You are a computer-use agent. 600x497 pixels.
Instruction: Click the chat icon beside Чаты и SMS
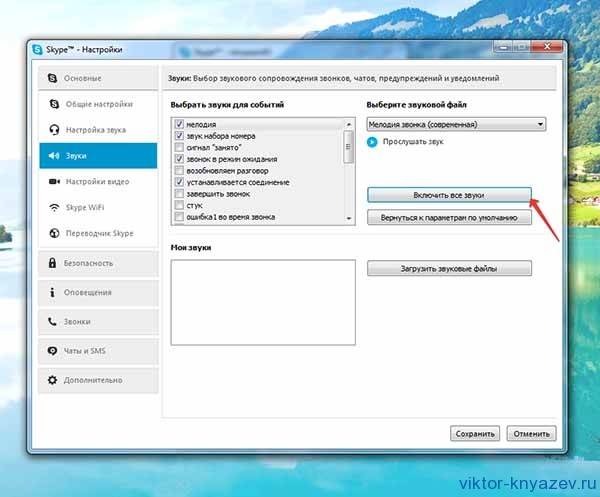[52, 351]
